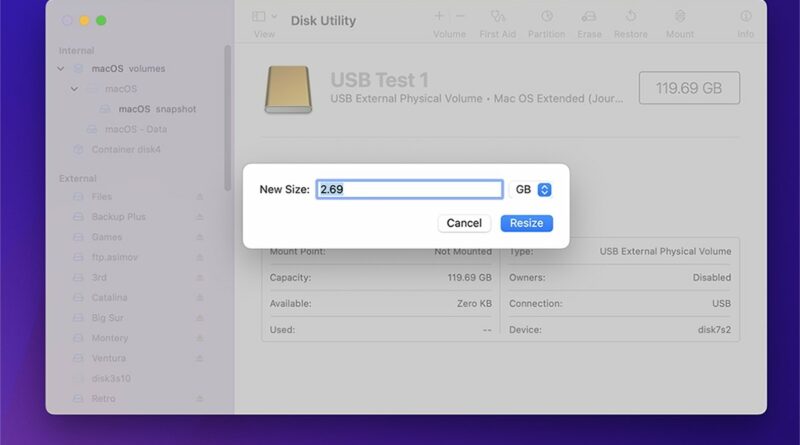Run First Aid from the toolbar

497,17
